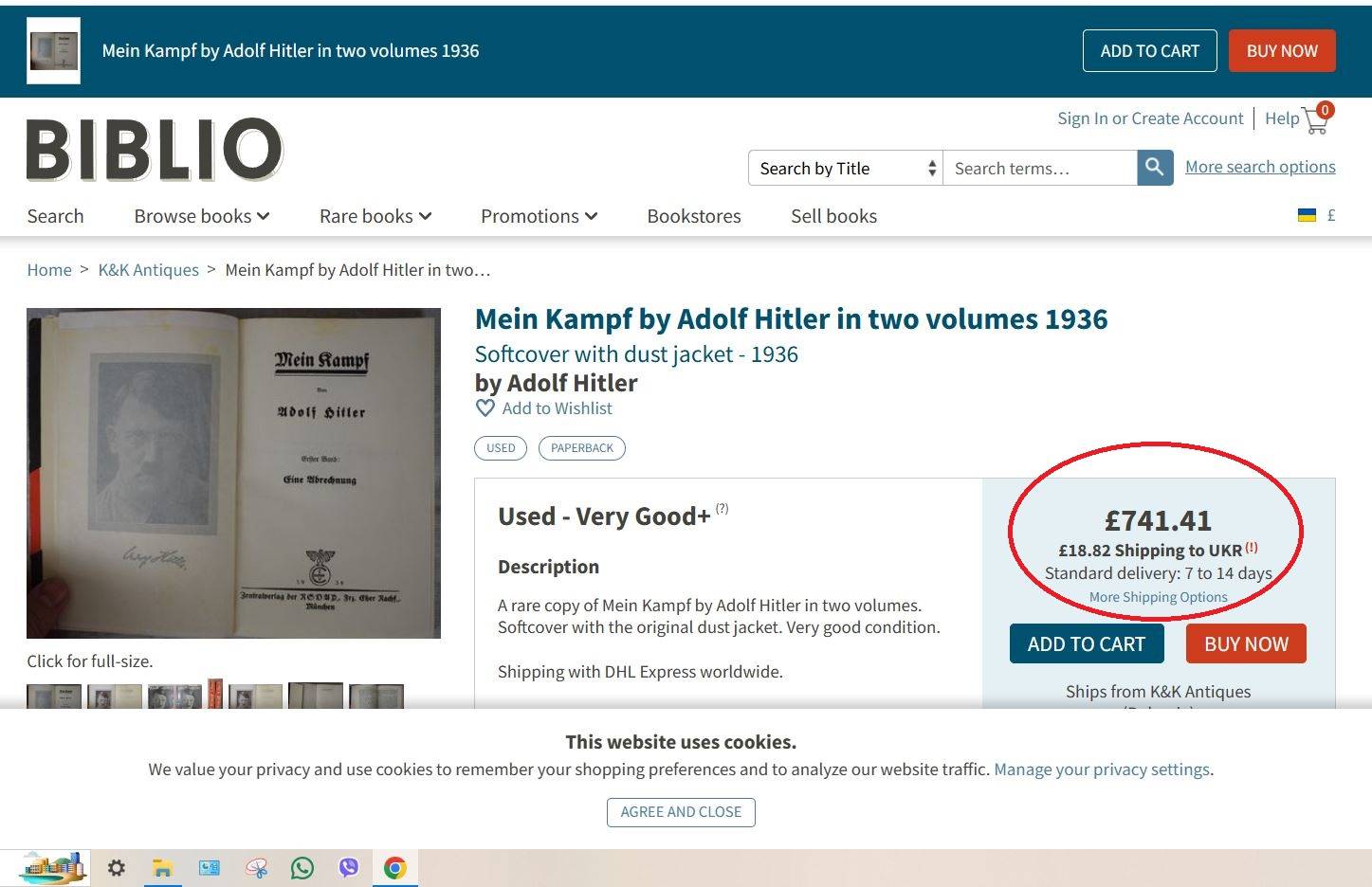
Task: Click the question mark beside Very Good+
Action: (723, 509)
